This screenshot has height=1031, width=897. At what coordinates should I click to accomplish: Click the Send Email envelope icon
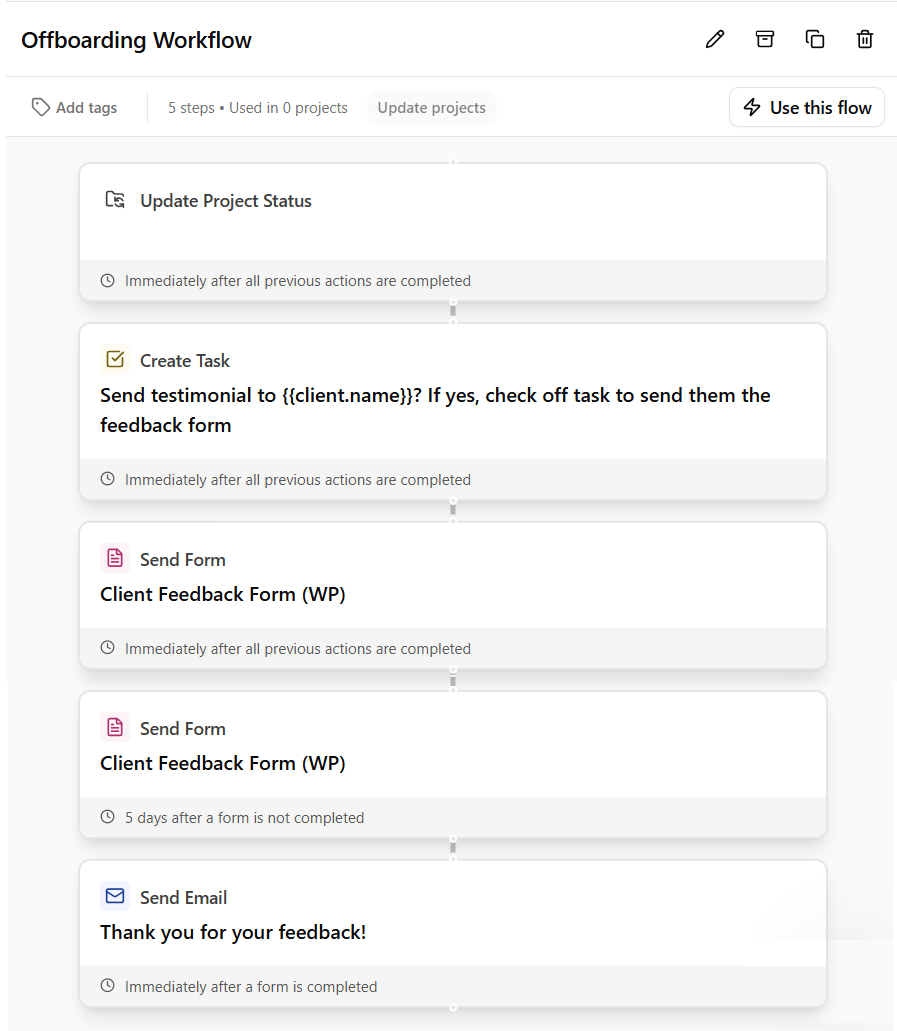click(115, 896)
